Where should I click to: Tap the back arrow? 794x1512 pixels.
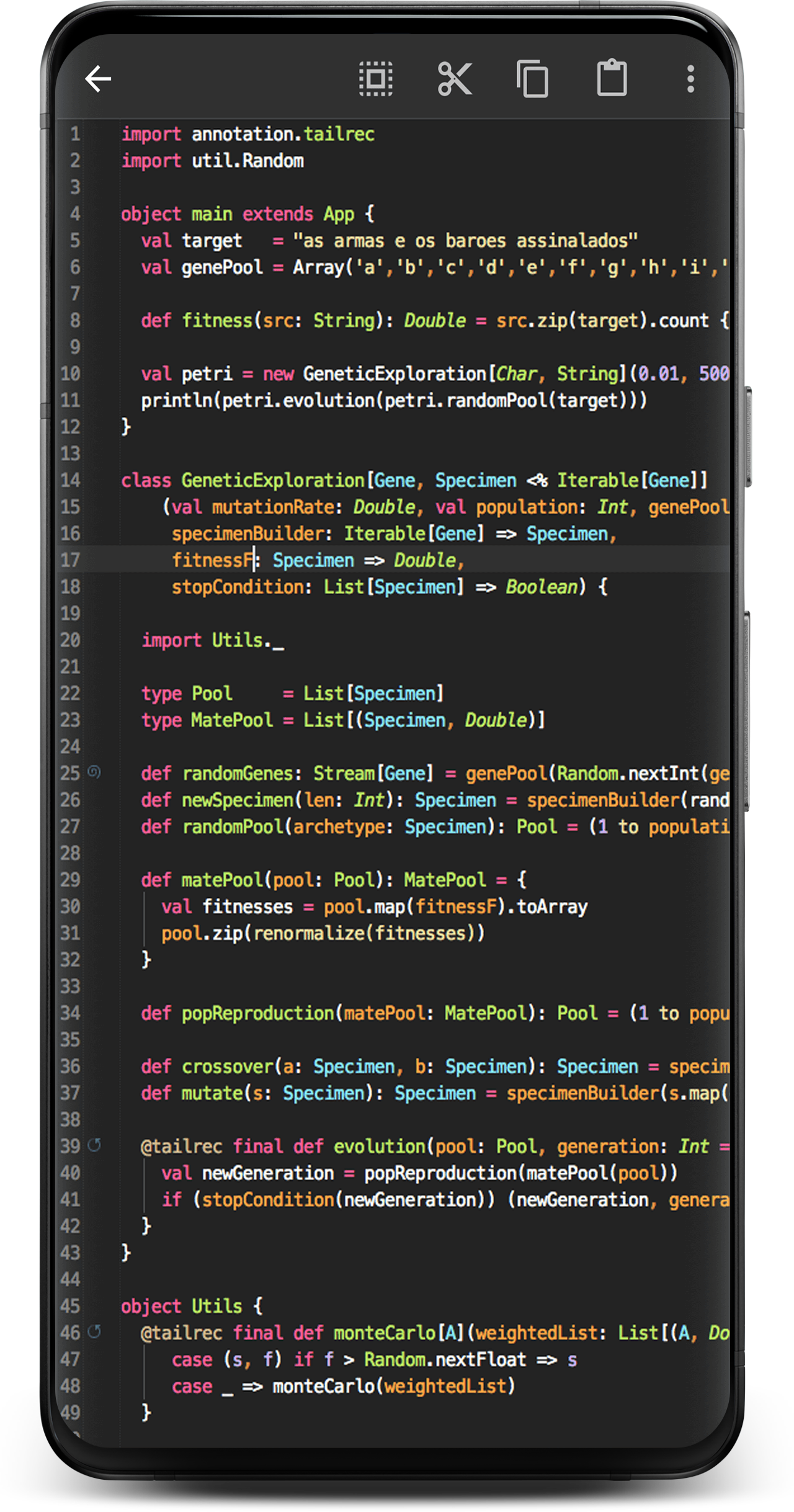tap(98, 79)
